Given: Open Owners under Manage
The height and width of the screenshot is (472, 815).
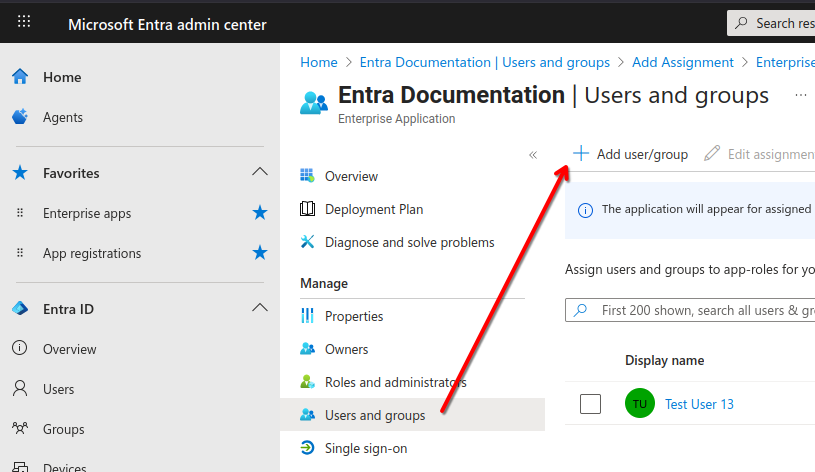Looking at the screenshot, I should 347,349.
